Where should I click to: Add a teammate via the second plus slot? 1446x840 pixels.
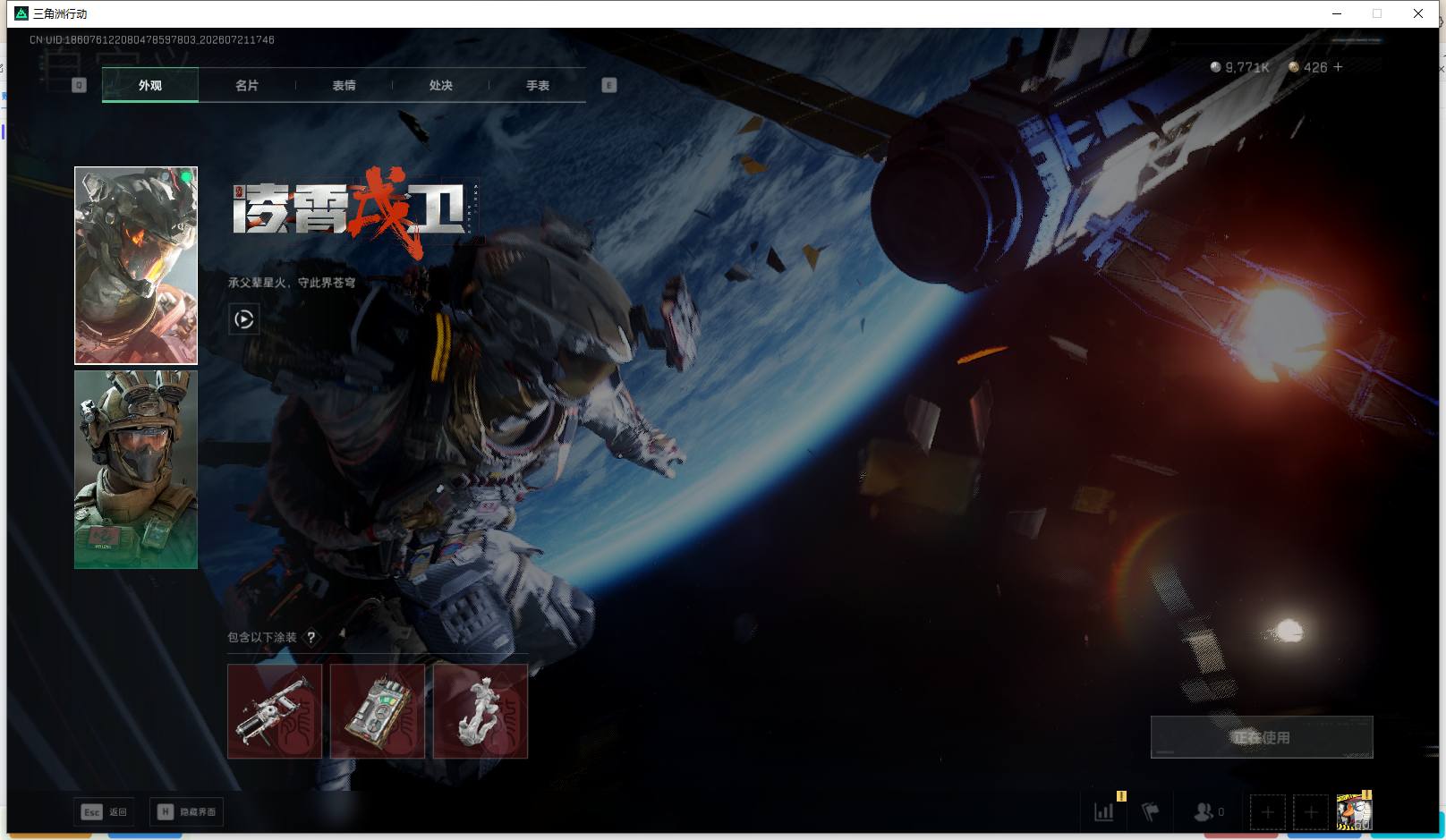1311,812
